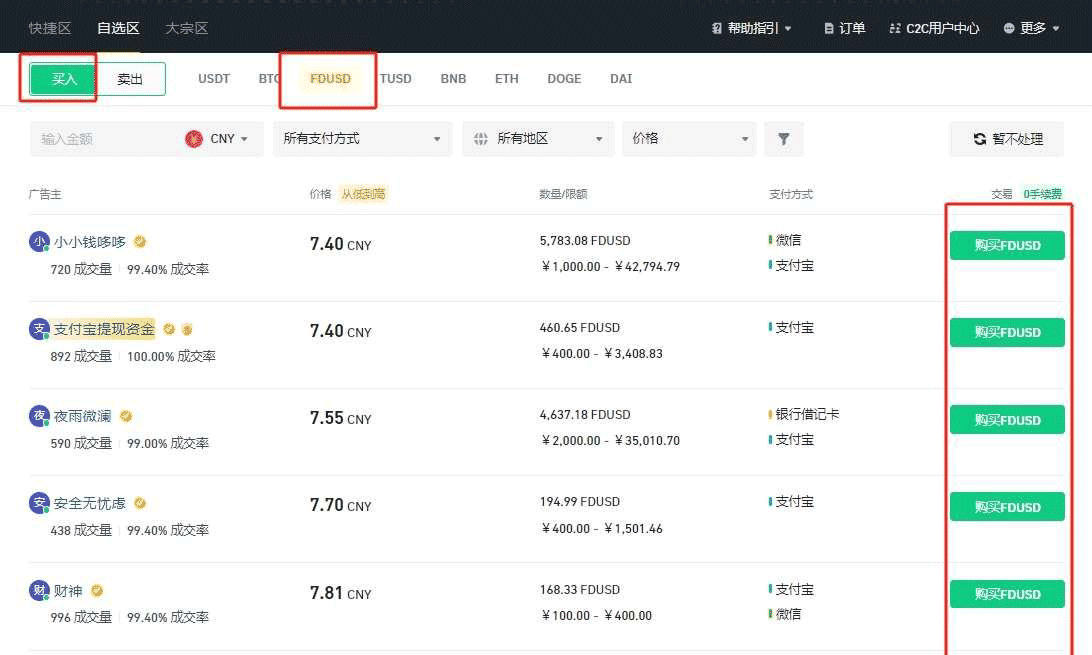Viewport: 1092px width, 655px height.
Task: Click the 订单 orders icon
Action: tap(831, 28)
